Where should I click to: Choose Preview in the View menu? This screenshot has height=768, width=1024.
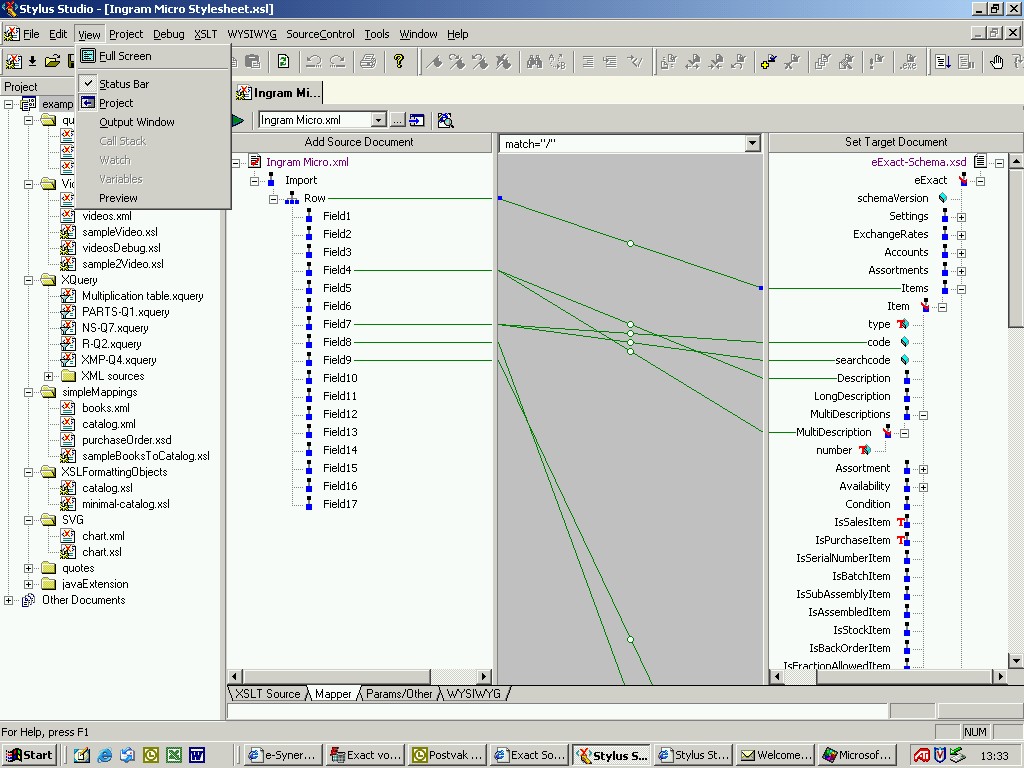click(118, 198)
